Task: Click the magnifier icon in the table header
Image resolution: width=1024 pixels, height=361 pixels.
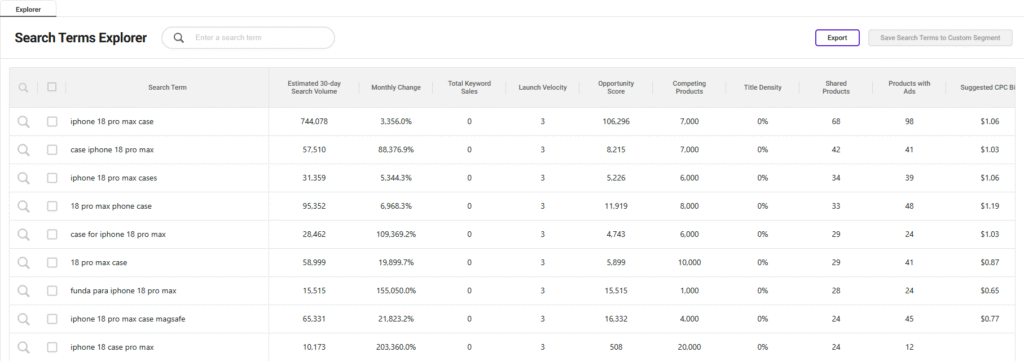Action: tap(24, 87)
